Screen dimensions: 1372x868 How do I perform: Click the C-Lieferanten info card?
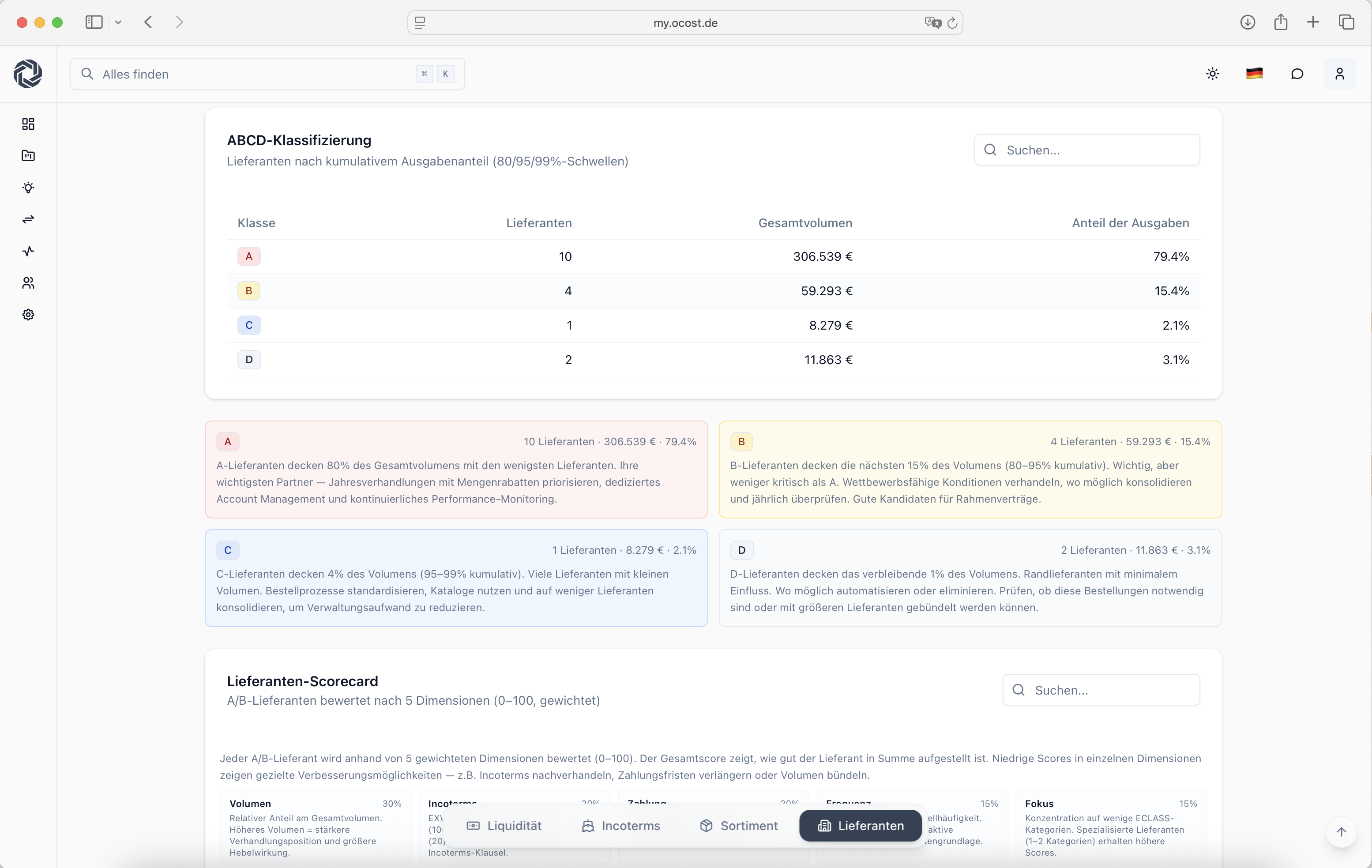(x=456, y=578)
